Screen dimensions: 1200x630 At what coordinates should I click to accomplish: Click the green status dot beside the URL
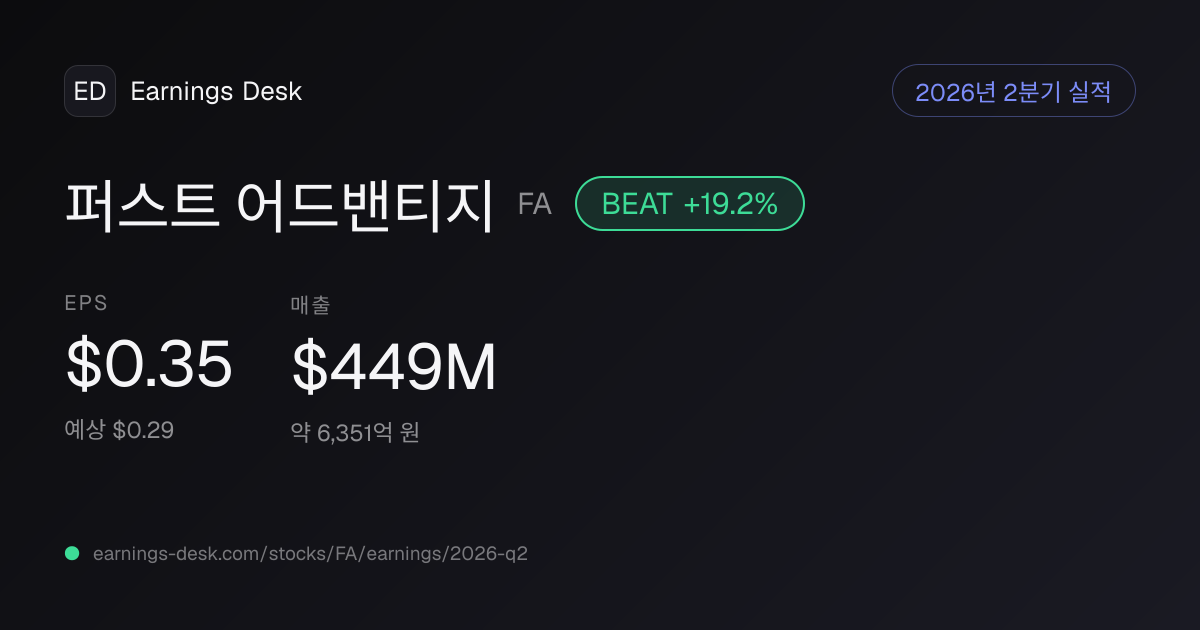point(72,553)
